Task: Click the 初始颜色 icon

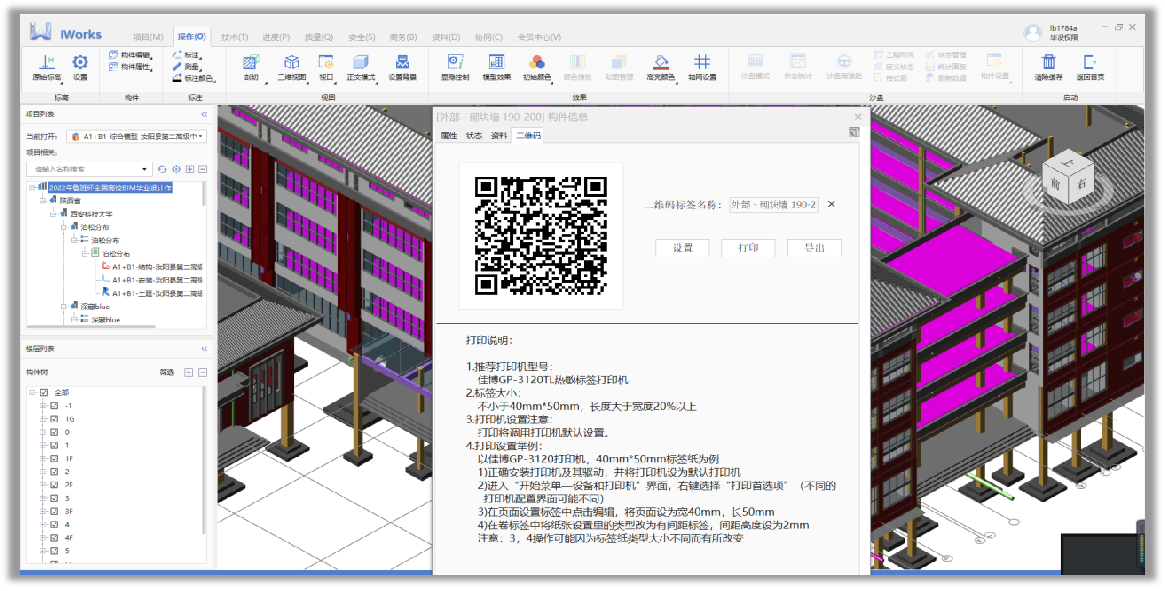Action: (536, 62)
